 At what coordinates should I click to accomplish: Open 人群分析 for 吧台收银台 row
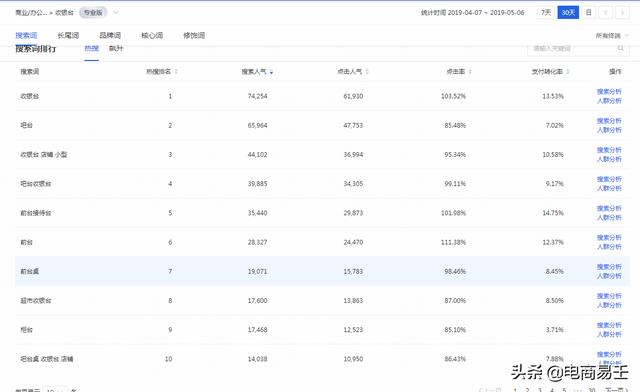tap(609, 188)
